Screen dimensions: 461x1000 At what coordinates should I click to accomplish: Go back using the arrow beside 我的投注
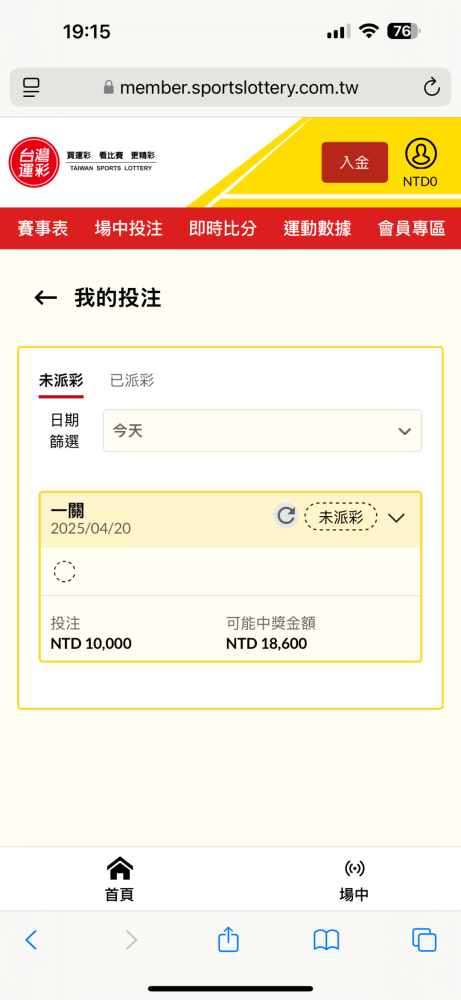pyautogui.click(x=45, y=298)
